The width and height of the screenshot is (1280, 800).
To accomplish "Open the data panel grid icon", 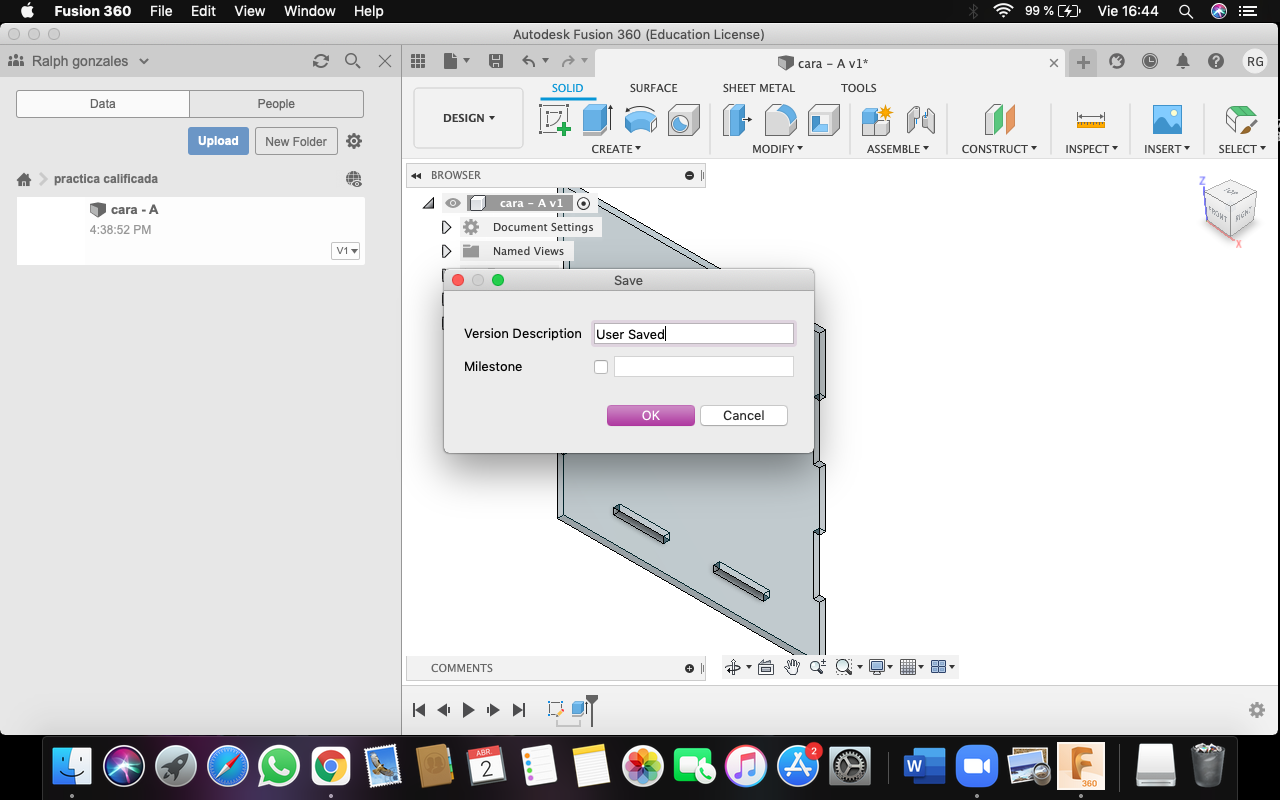I will point(418,61).
